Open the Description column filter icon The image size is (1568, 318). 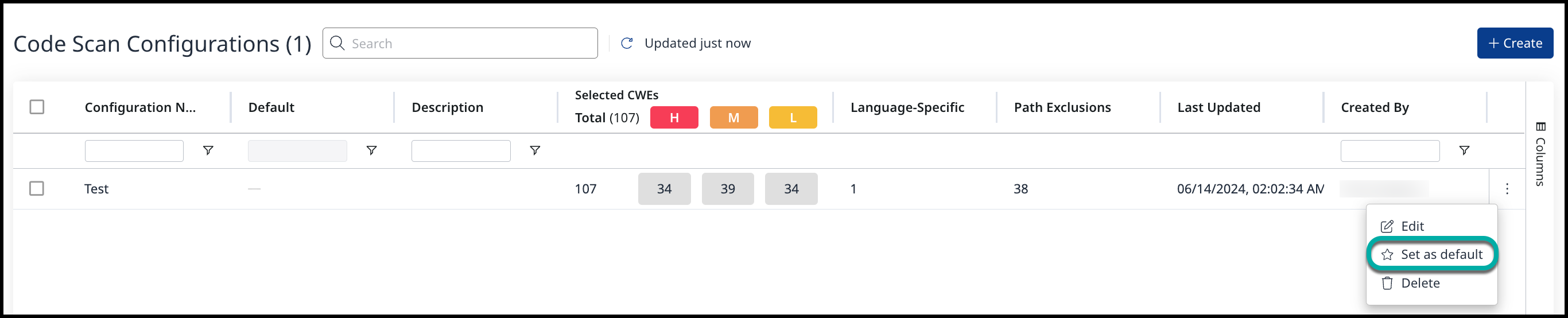pyautogui.click(x=535, y=150)
